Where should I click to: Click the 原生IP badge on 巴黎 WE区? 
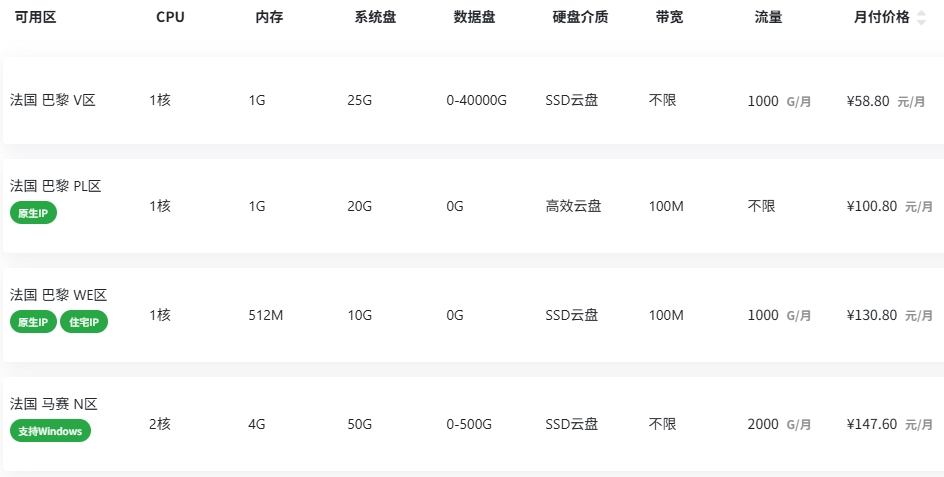pyautogui.click(x=34, y=322)
